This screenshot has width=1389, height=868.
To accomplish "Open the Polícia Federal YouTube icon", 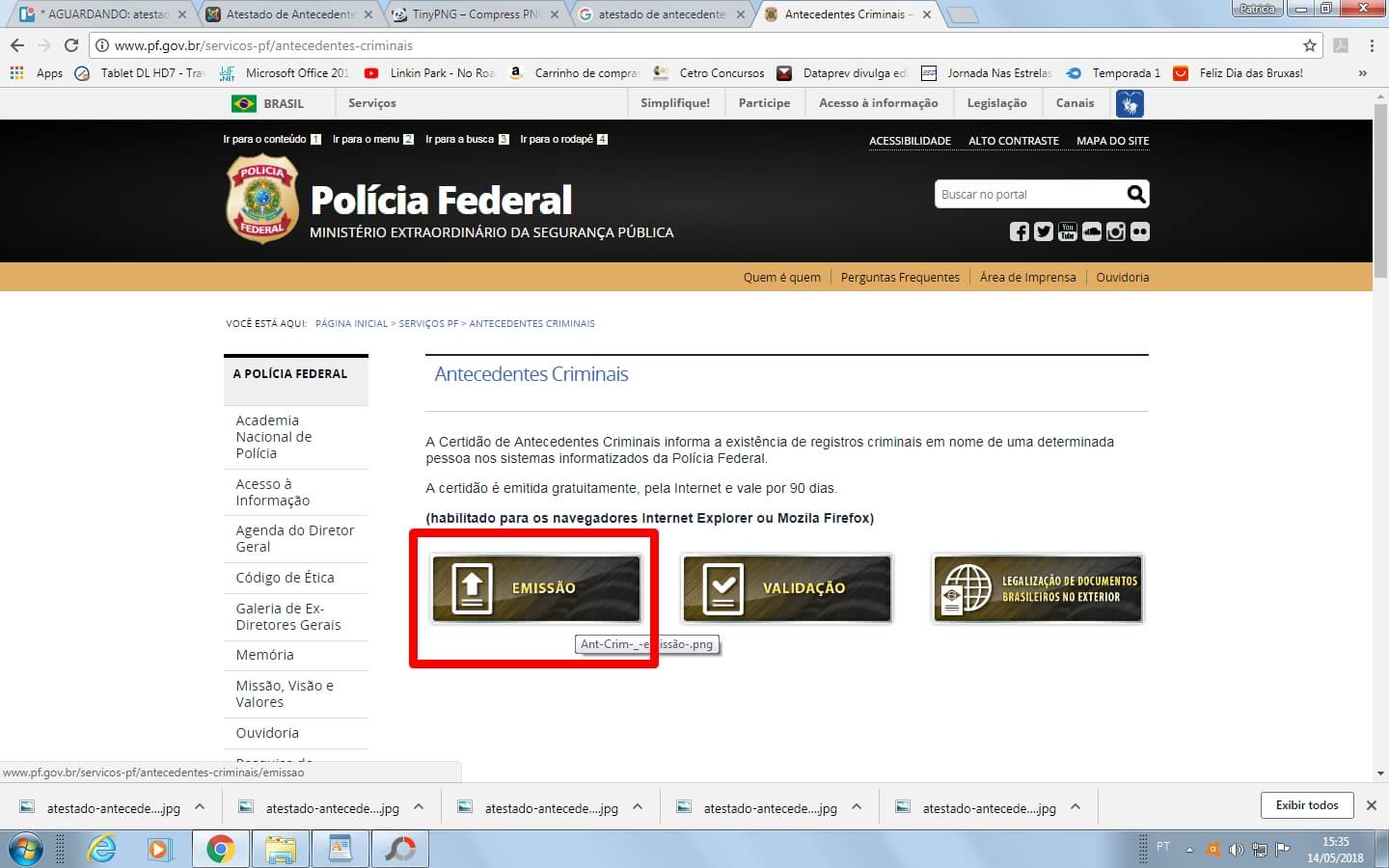I will pyautogui.click(x=1068, y=231).
